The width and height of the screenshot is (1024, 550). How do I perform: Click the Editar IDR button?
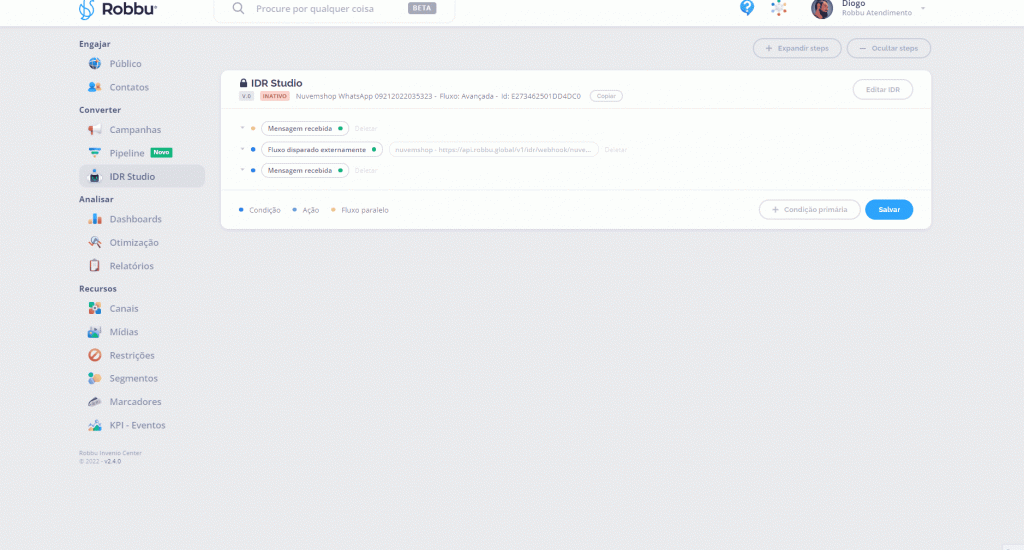pos(882,89)
